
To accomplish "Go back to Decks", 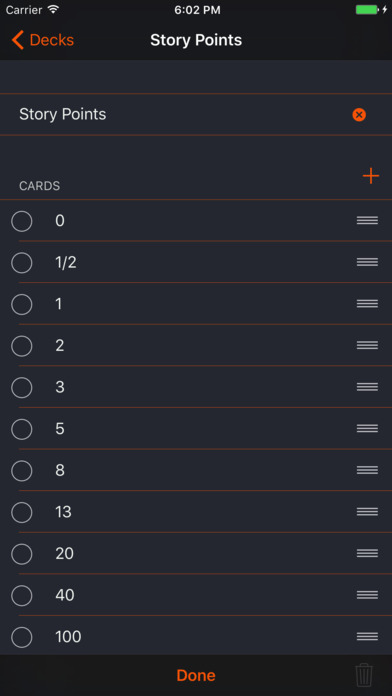I will 43,40.
